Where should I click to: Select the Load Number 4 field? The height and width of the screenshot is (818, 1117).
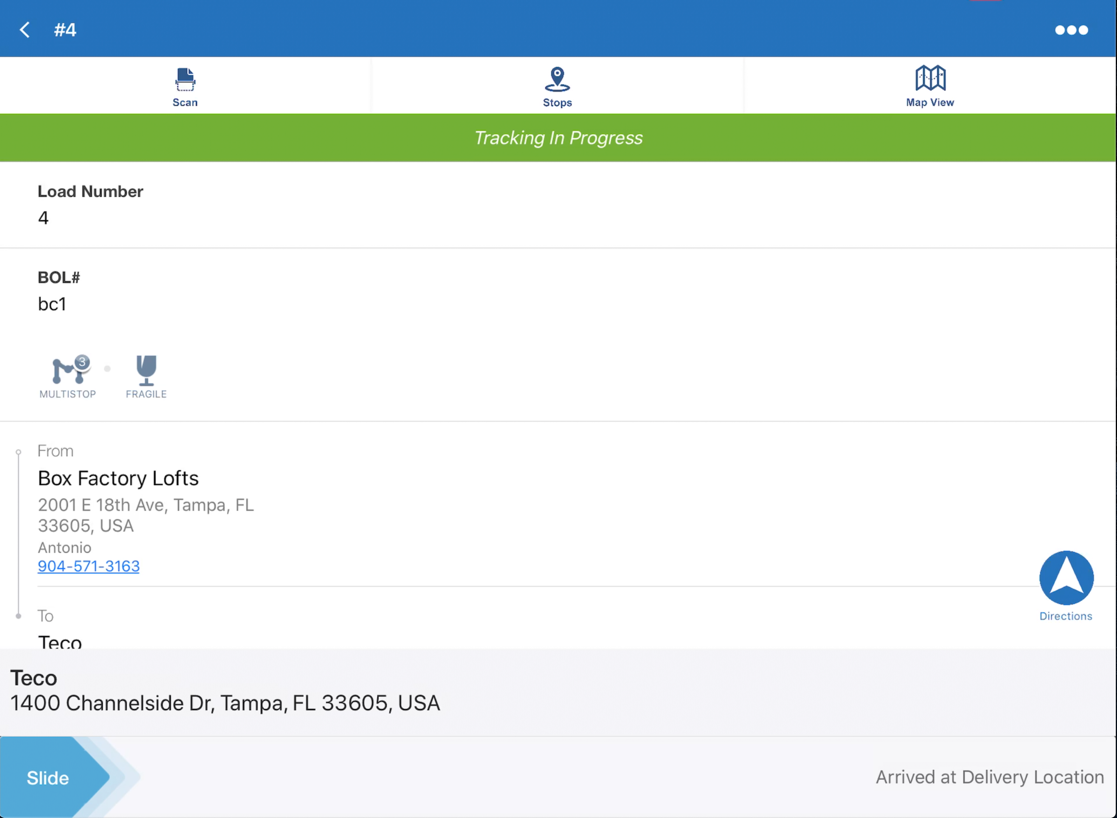[x=90, y=204]
